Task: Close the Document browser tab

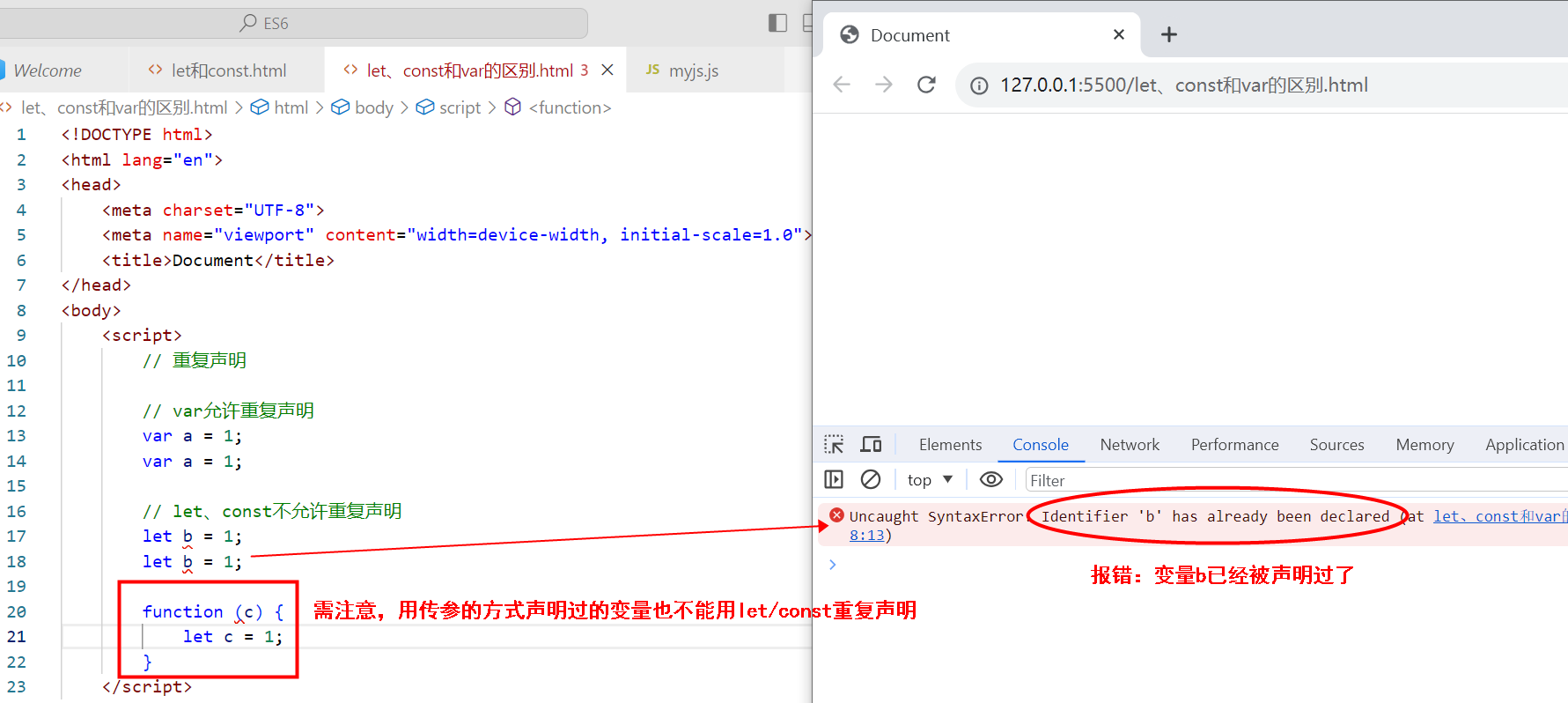Action: (1119, 34)
